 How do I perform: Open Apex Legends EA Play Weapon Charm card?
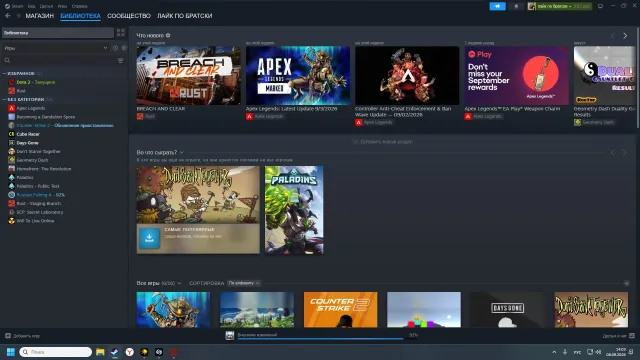tap(516, 76)
